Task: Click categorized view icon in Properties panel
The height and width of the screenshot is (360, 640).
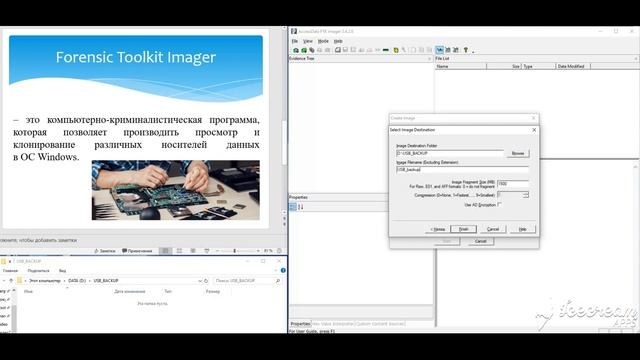Action: pos(293,207)
